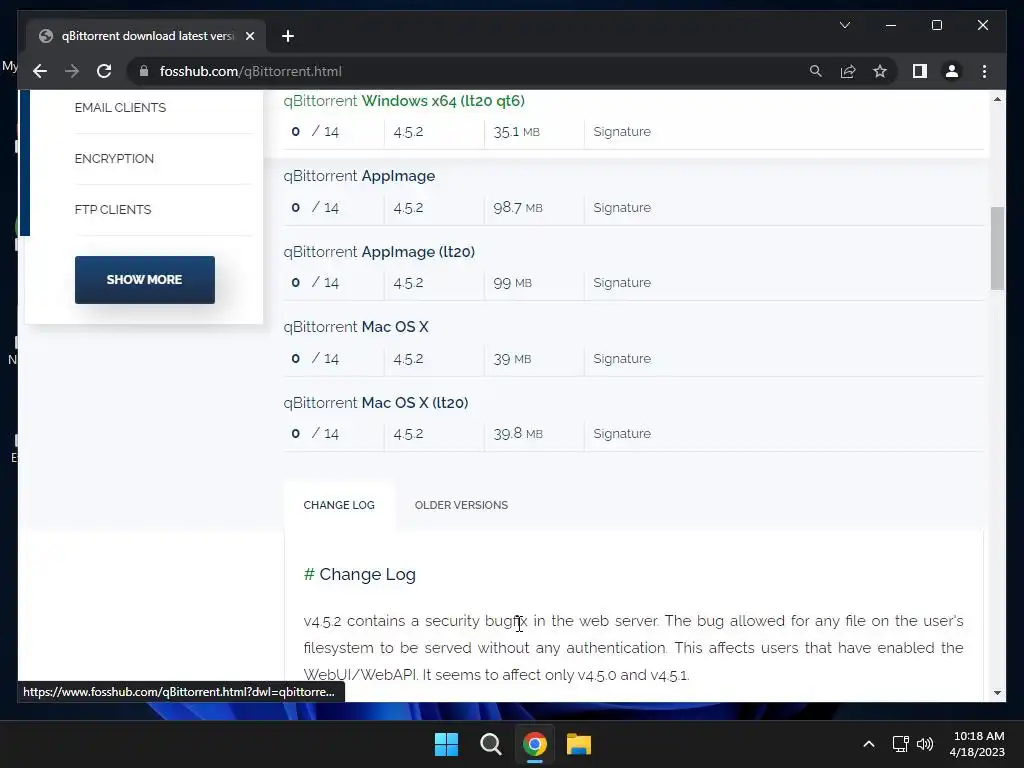Go back to the previous page
Screen dimensions: 1024x768
pyautogui.click(x=40, y=71)
